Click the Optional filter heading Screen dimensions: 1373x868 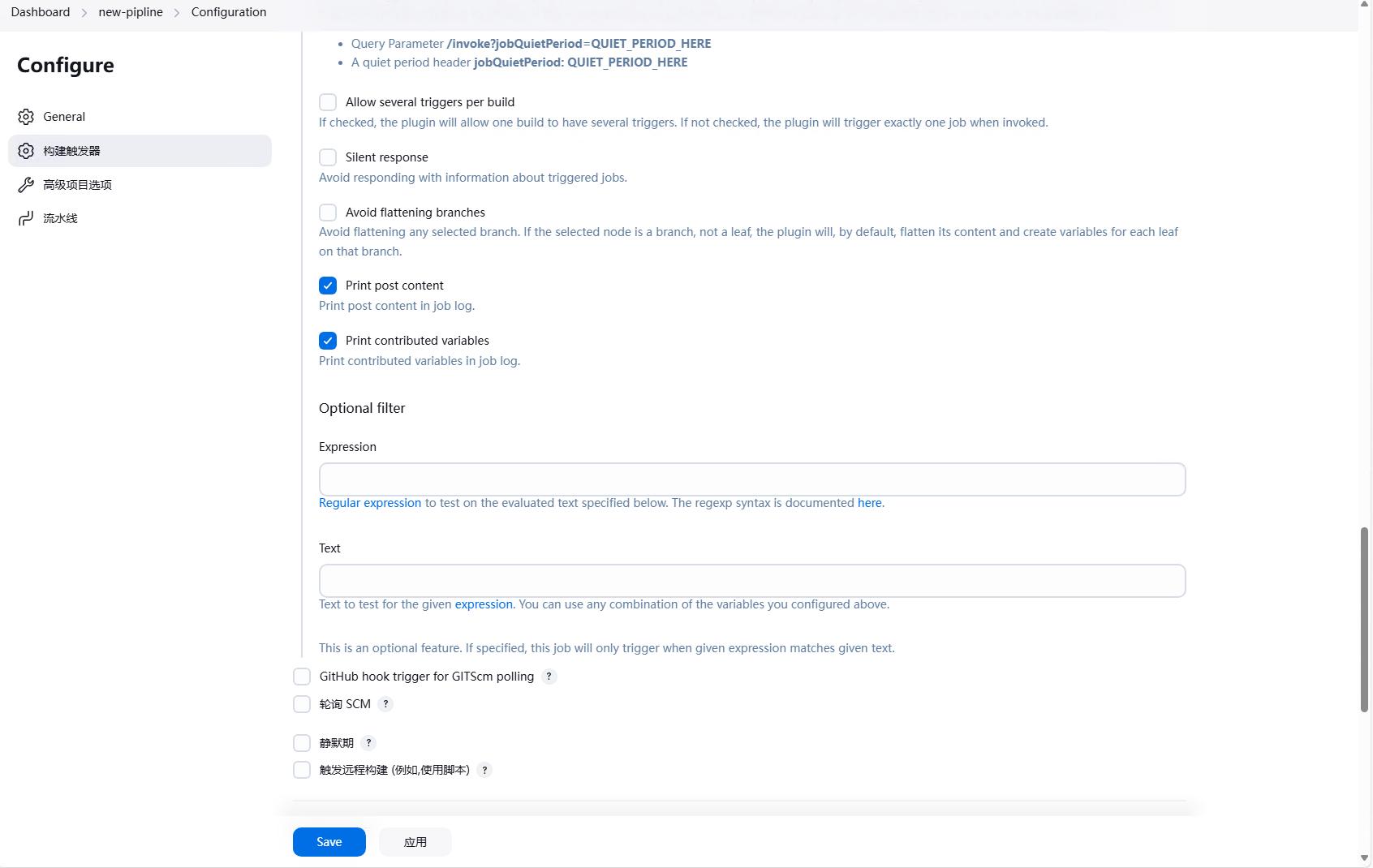point(362,409)
